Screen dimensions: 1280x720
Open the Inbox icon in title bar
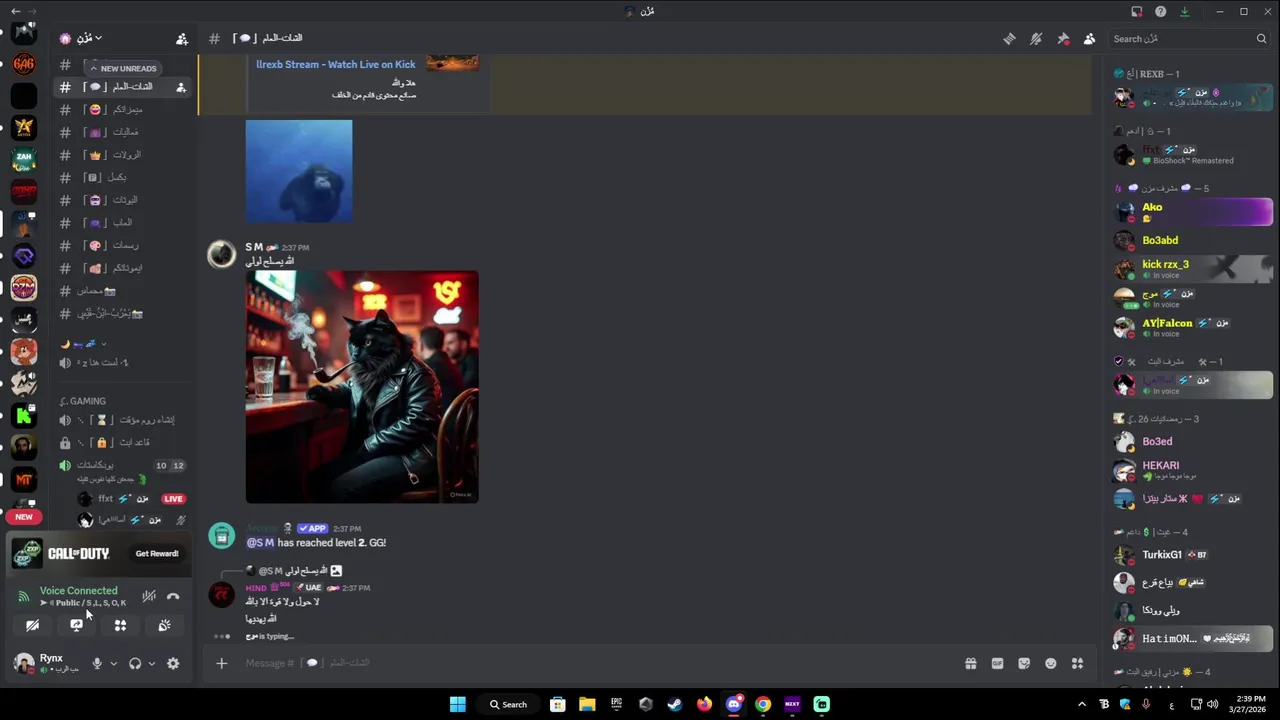[x=1137, y=12]
